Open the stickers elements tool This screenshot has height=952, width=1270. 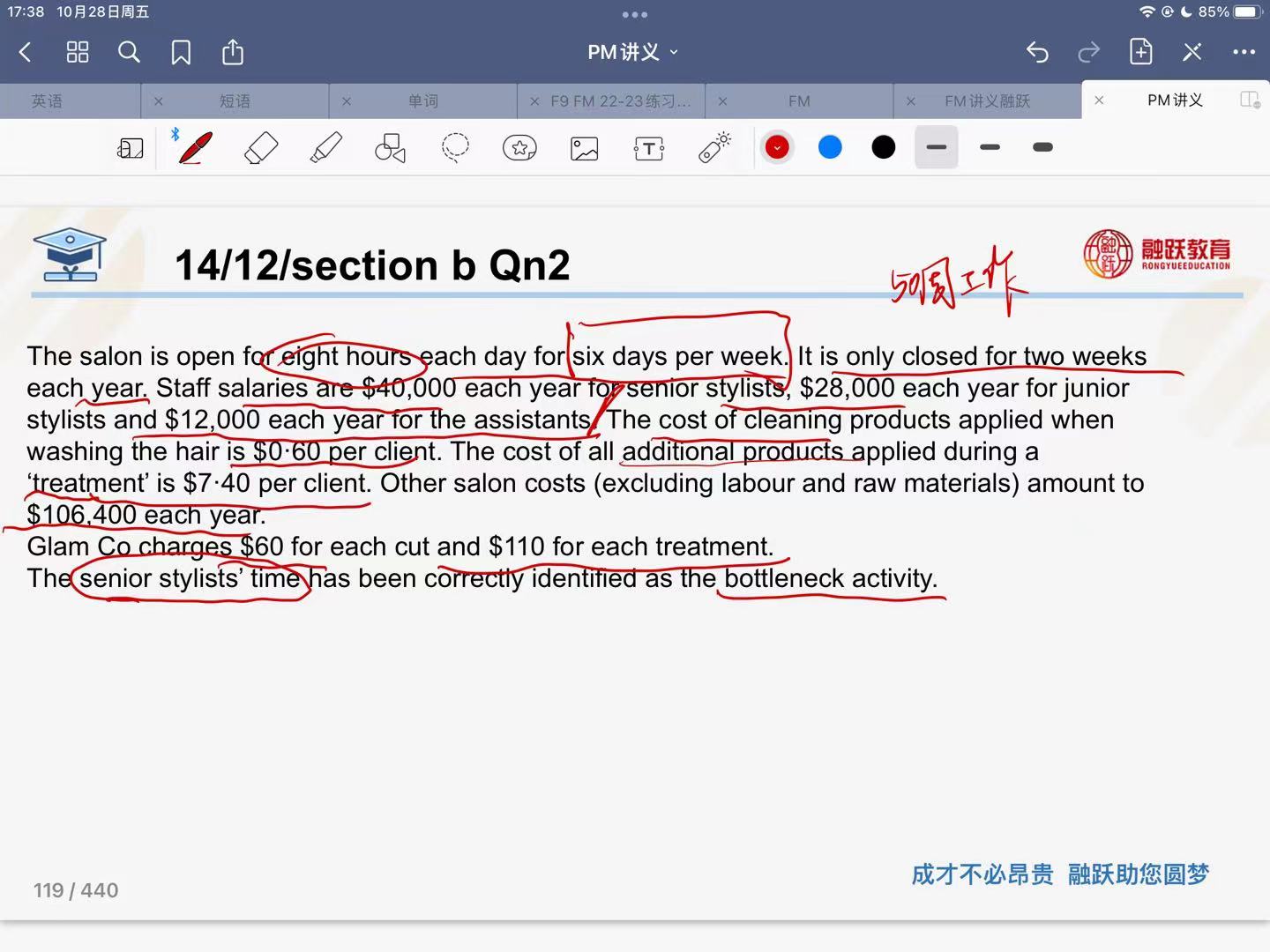point(519,148)
